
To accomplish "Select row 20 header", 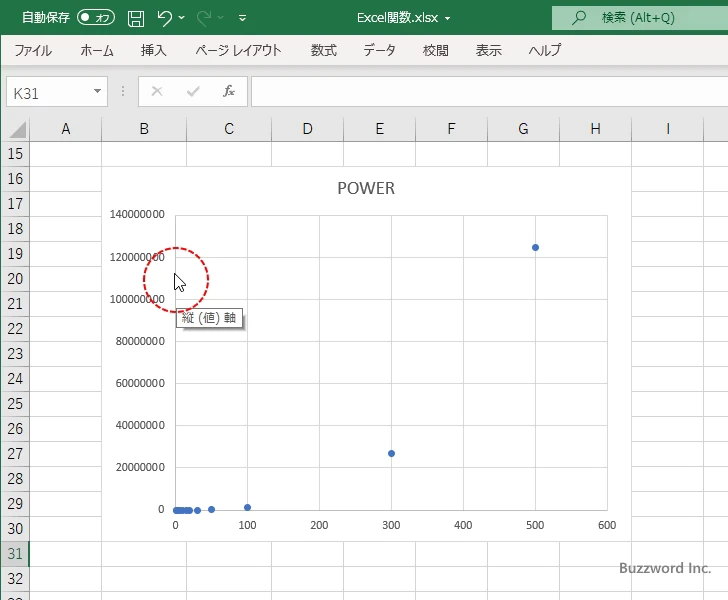I will [x=15, y=279].
